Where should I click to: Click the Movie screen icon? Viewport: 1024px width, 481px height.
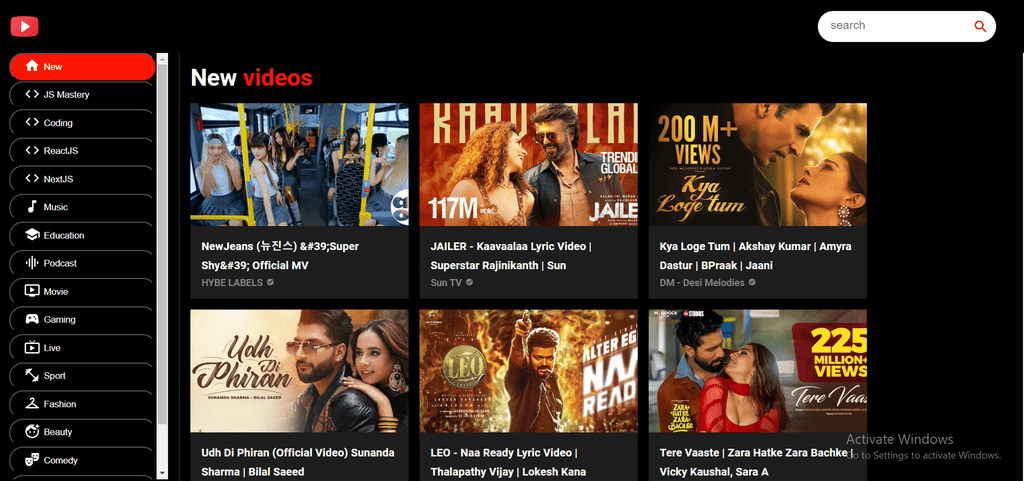31,291
